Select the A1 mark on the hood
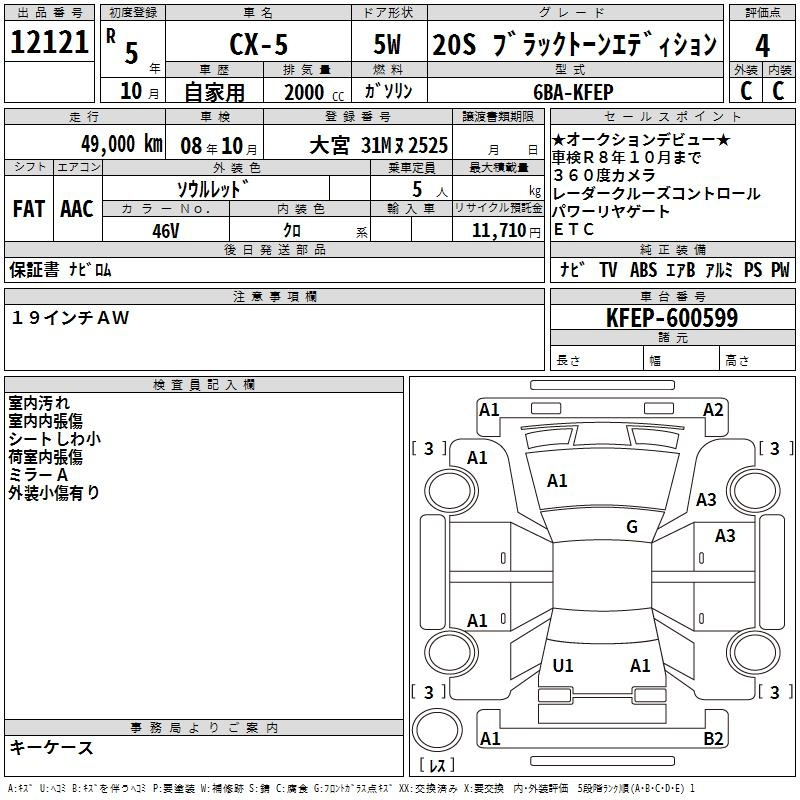Image resolution: width=800 pixels, height=800 pixels. [557, 480]
